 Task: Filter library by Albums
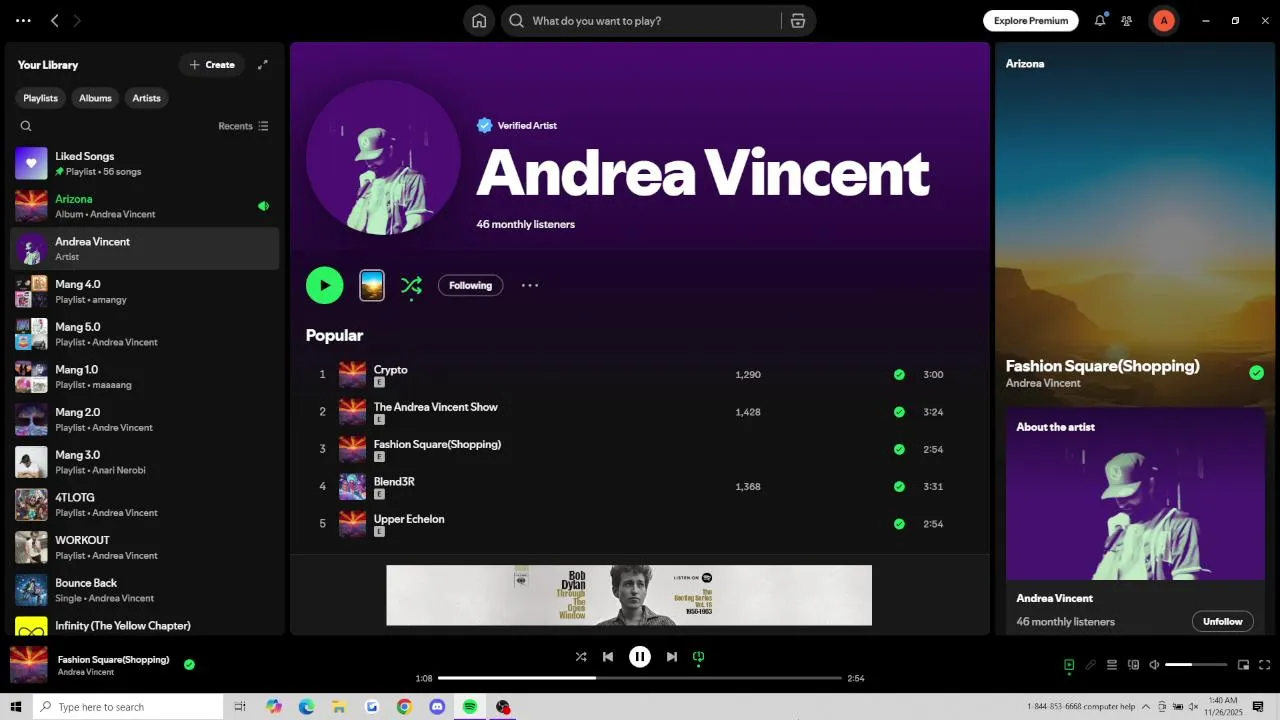[95, 98]
